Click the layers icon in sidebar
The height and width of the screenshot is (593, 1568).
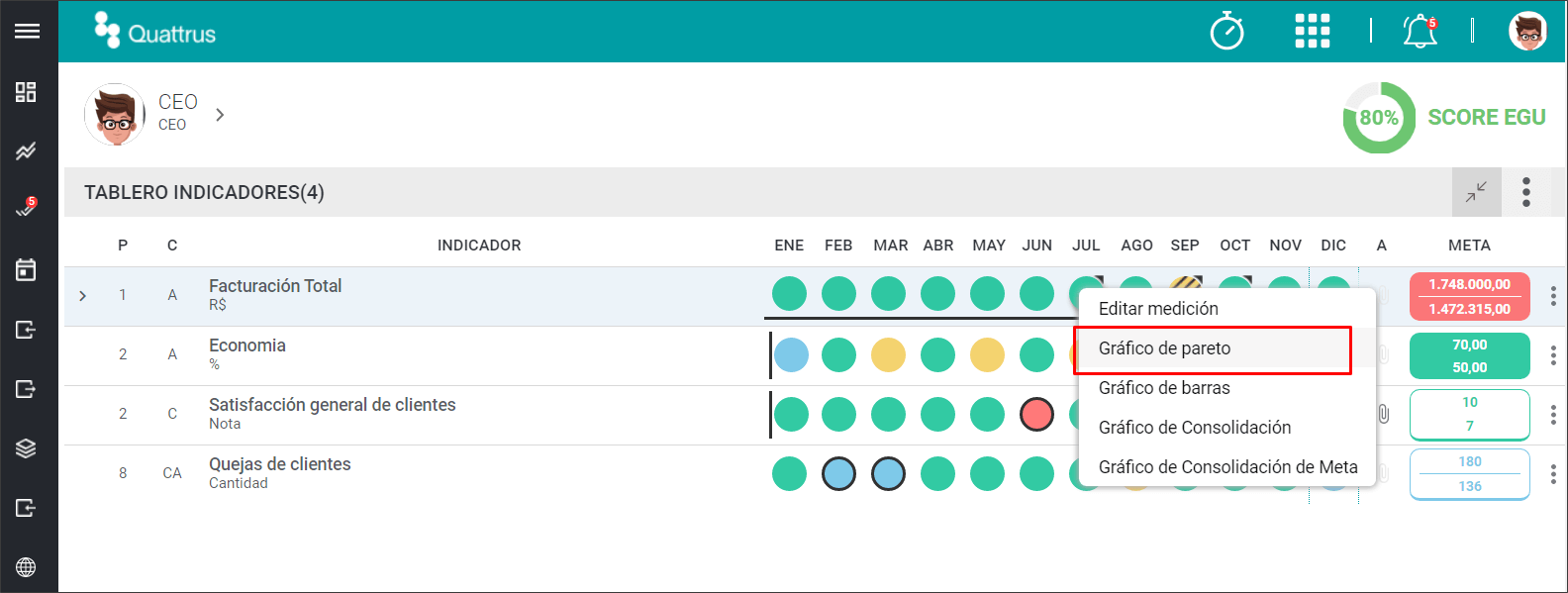pos(26,448)
